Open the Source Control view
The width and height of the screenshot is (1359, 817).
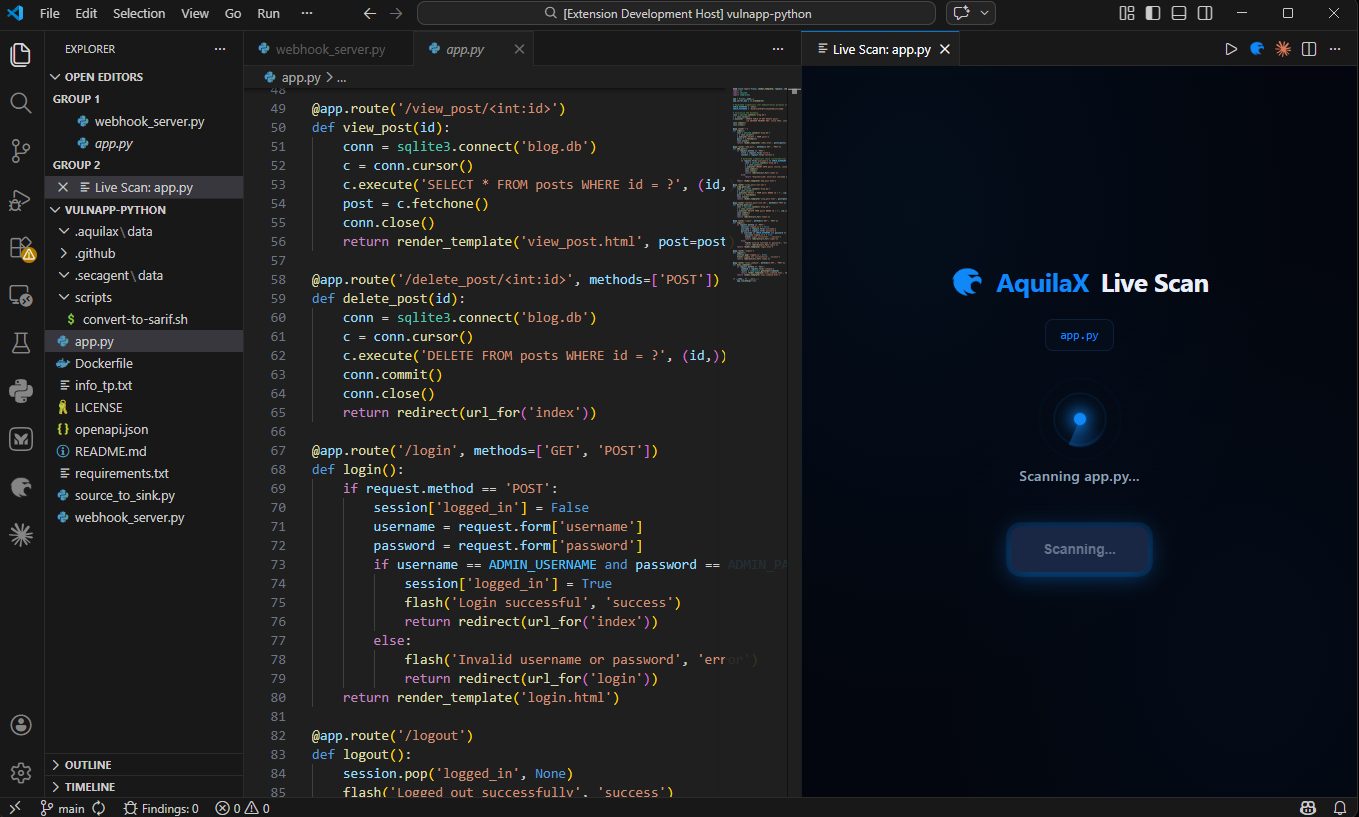(x=20, y=151)
